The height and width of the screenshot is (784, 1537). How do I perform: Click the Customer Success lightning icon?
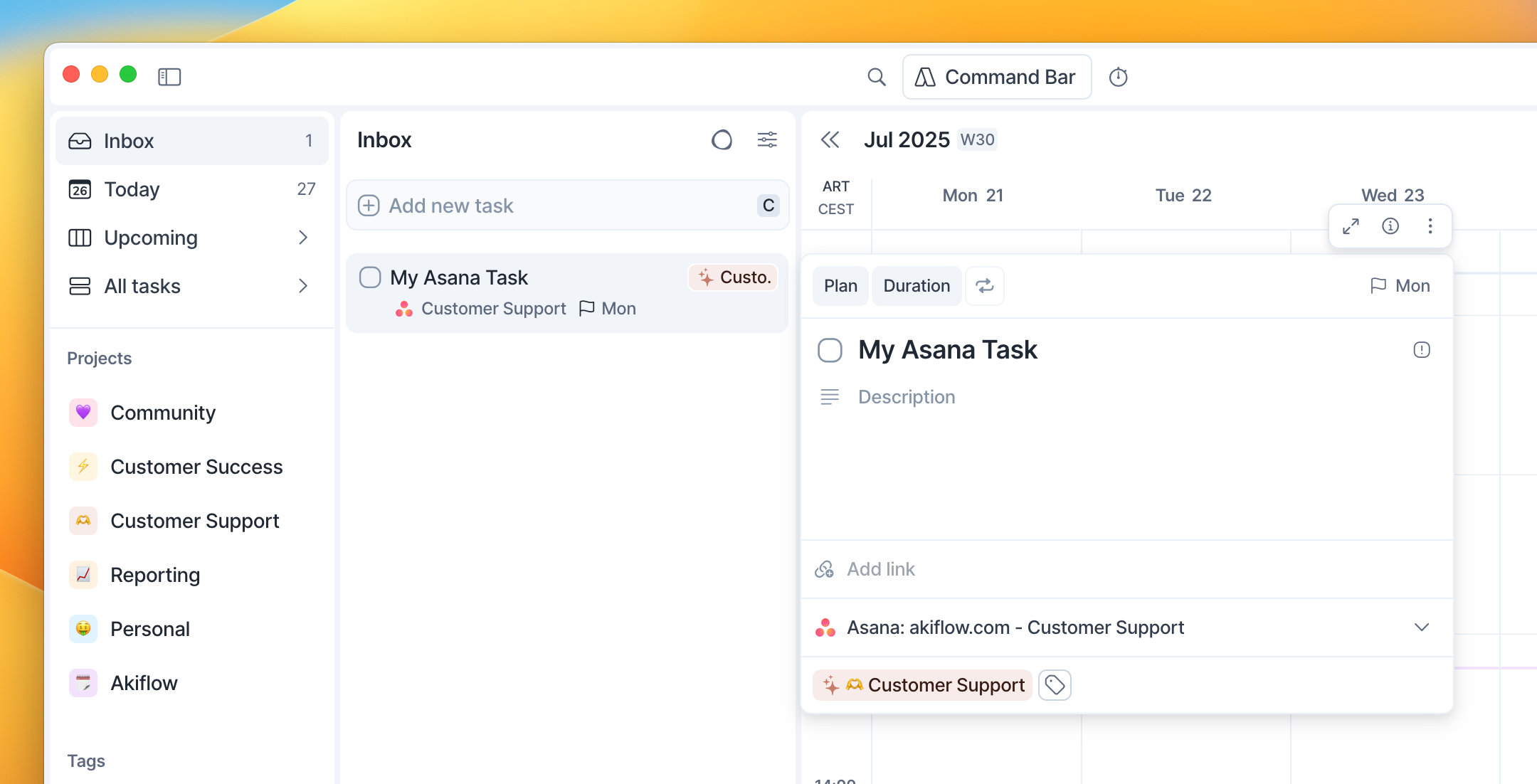(83, 467)
